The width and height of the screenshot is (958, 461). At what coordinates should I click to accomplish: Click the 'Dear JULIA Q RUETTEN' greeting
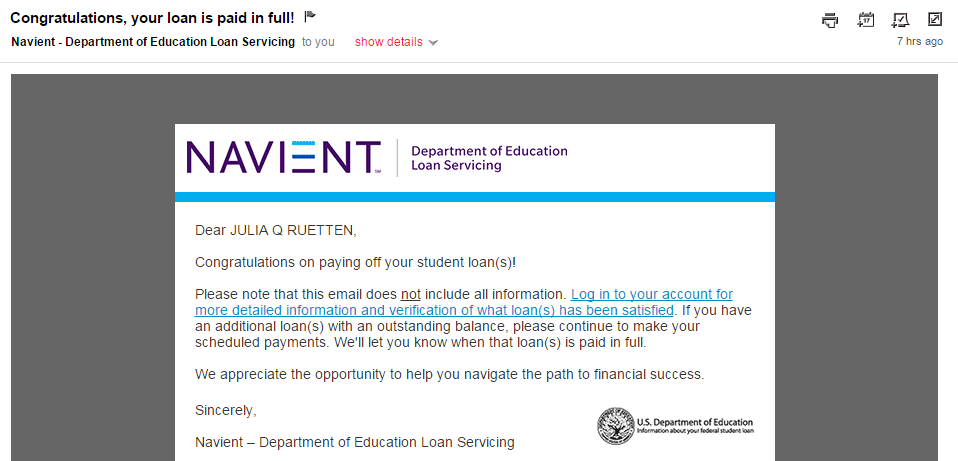click(276, 230)
